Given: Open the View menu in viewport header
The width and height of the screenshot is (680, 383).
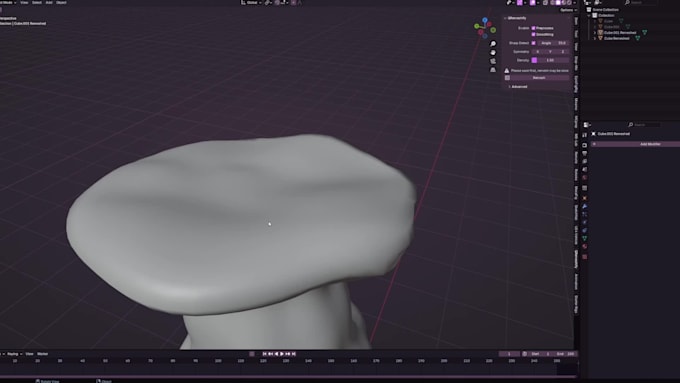Looking at the screenshot, I should pyautogui.click(x=24, y=3).
